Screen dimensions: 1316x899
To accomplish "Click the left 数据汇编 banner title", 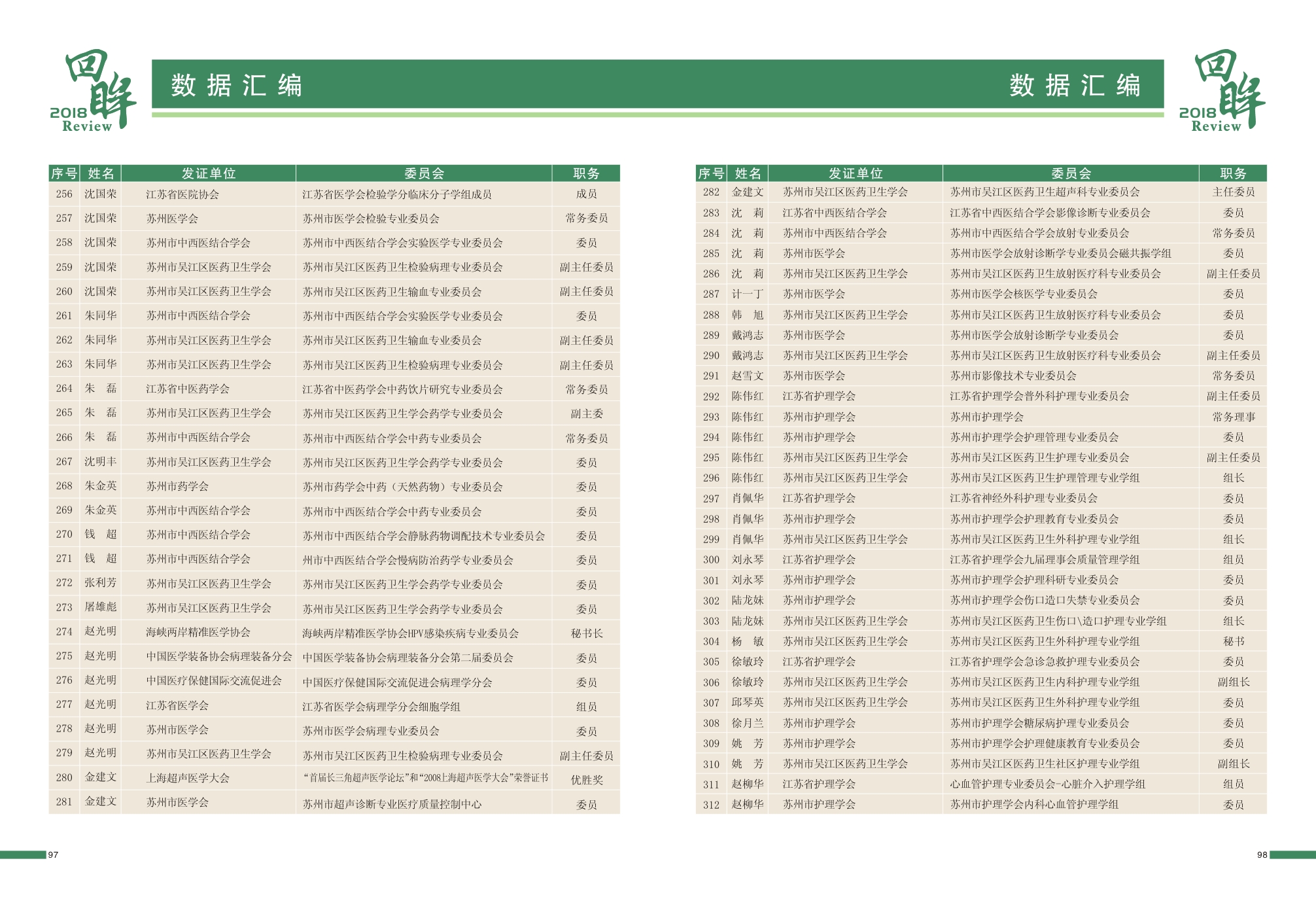I will click(x=236, y=86).
